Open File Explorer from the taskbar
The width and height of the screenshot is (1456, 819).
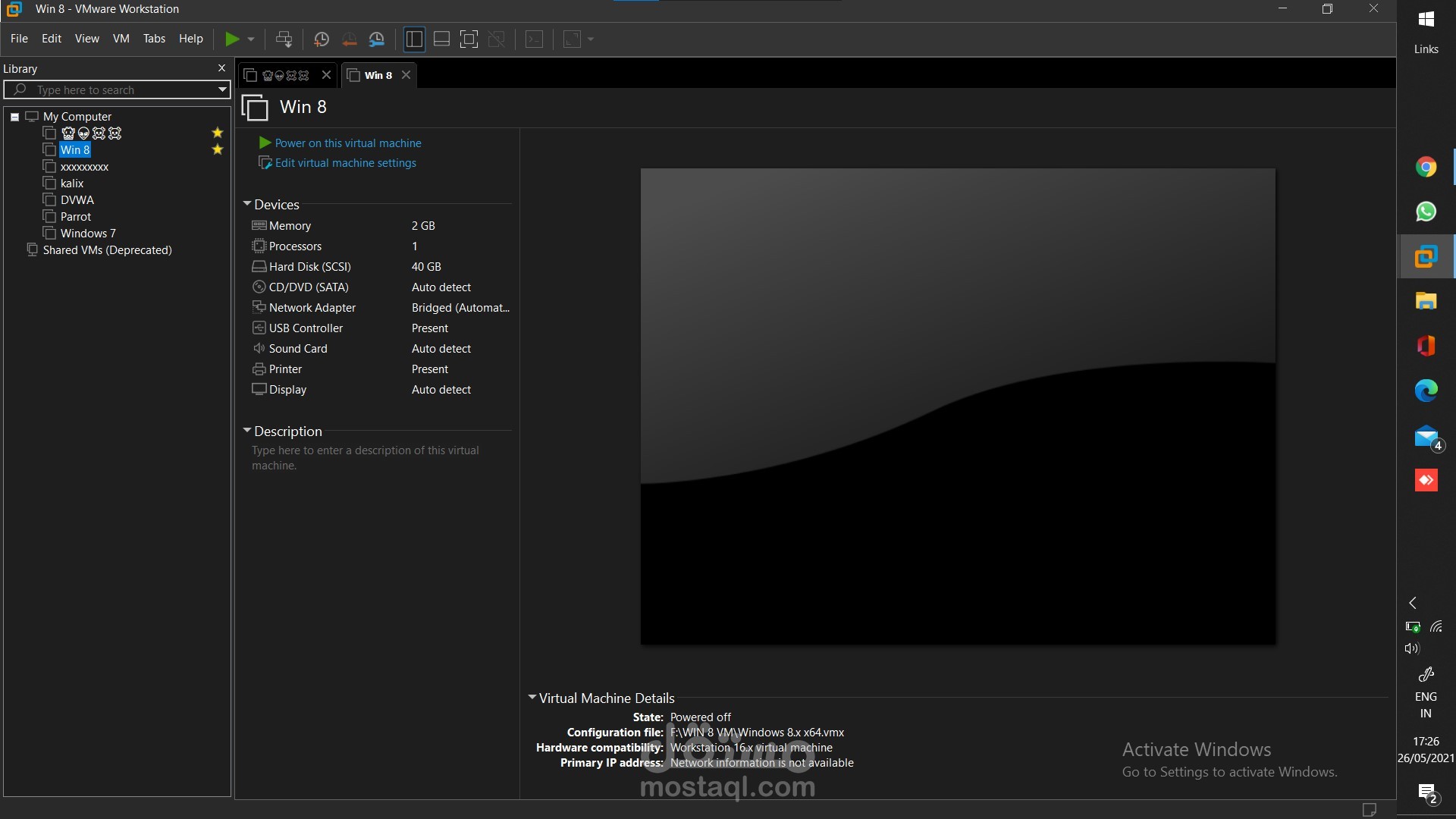[1426, 301]
